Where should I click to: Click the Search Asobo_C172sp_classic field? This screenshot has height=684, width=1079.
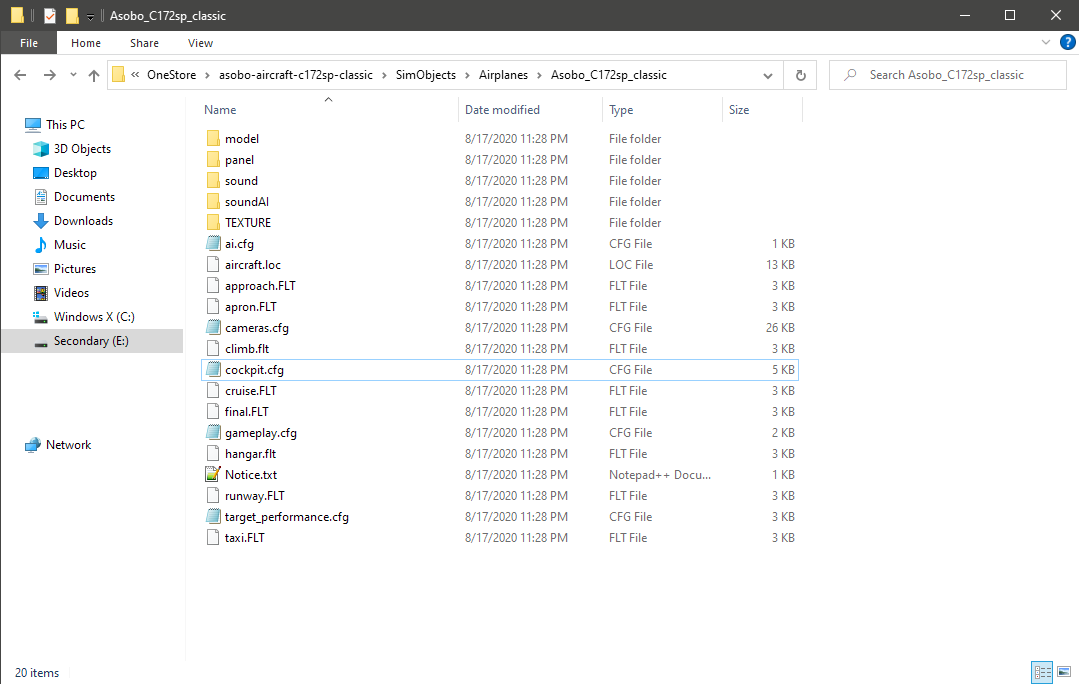(x=948, y=75)
